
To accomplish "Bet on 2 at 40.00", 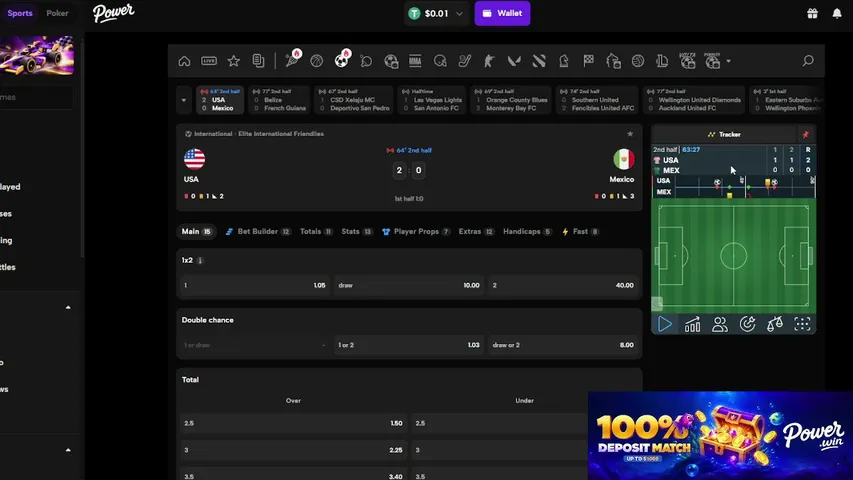I will tap(563, 285).
